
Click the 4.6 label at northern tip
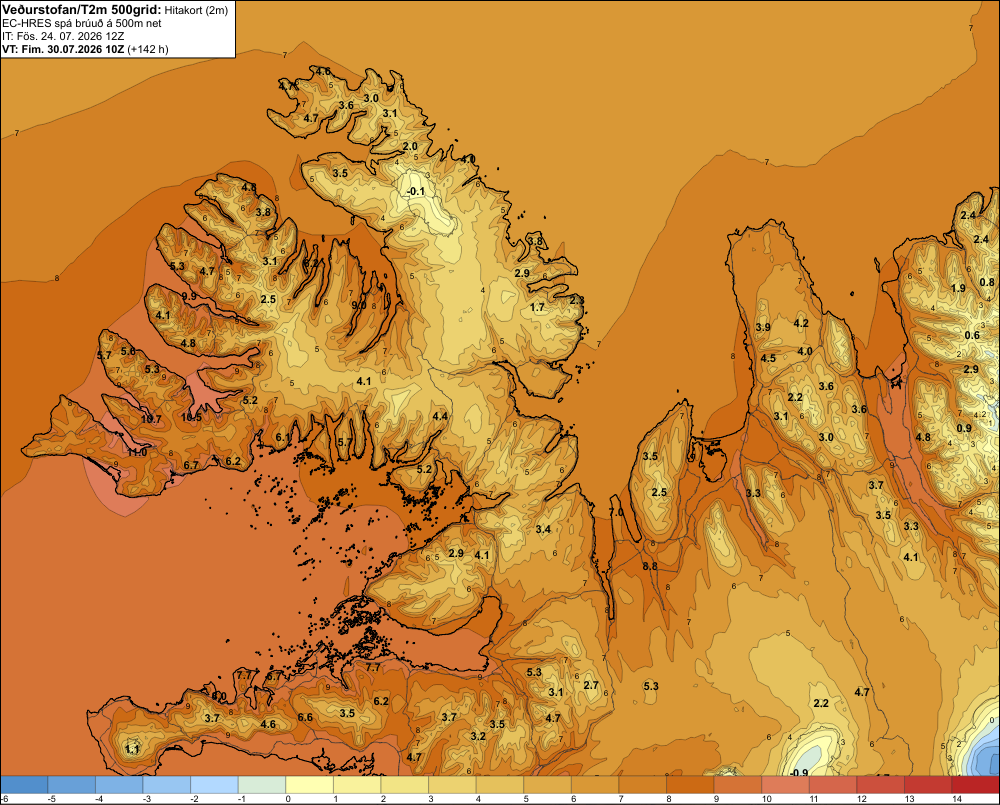click(323, 71)
